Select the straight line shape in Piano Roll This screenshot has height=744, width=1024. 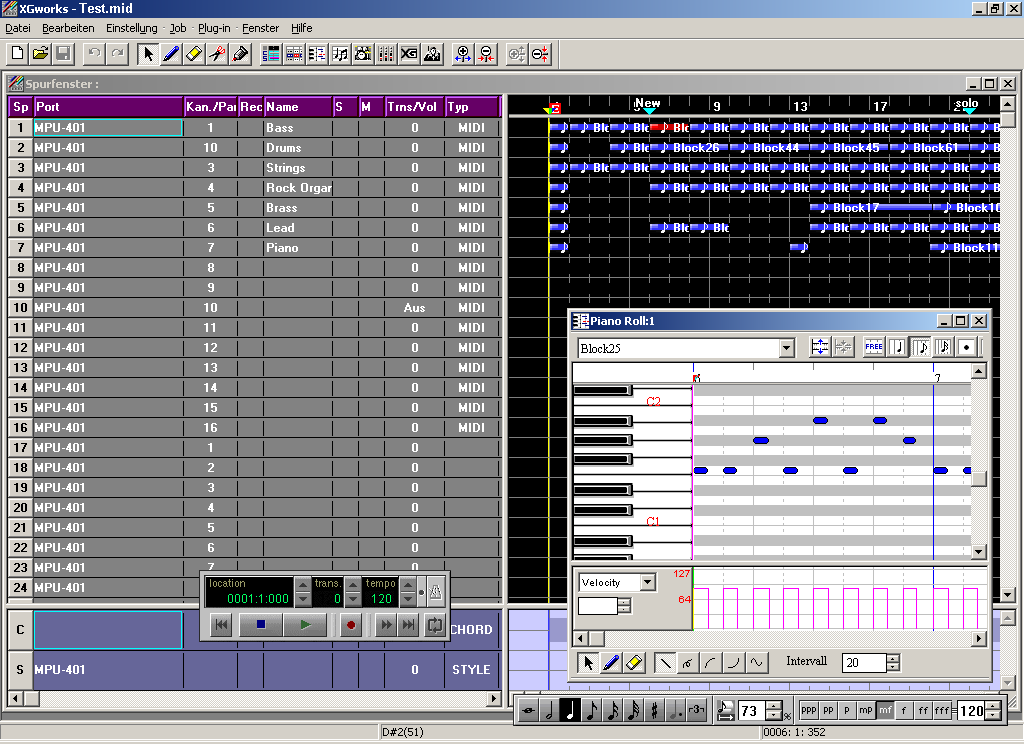coord(665,663)
